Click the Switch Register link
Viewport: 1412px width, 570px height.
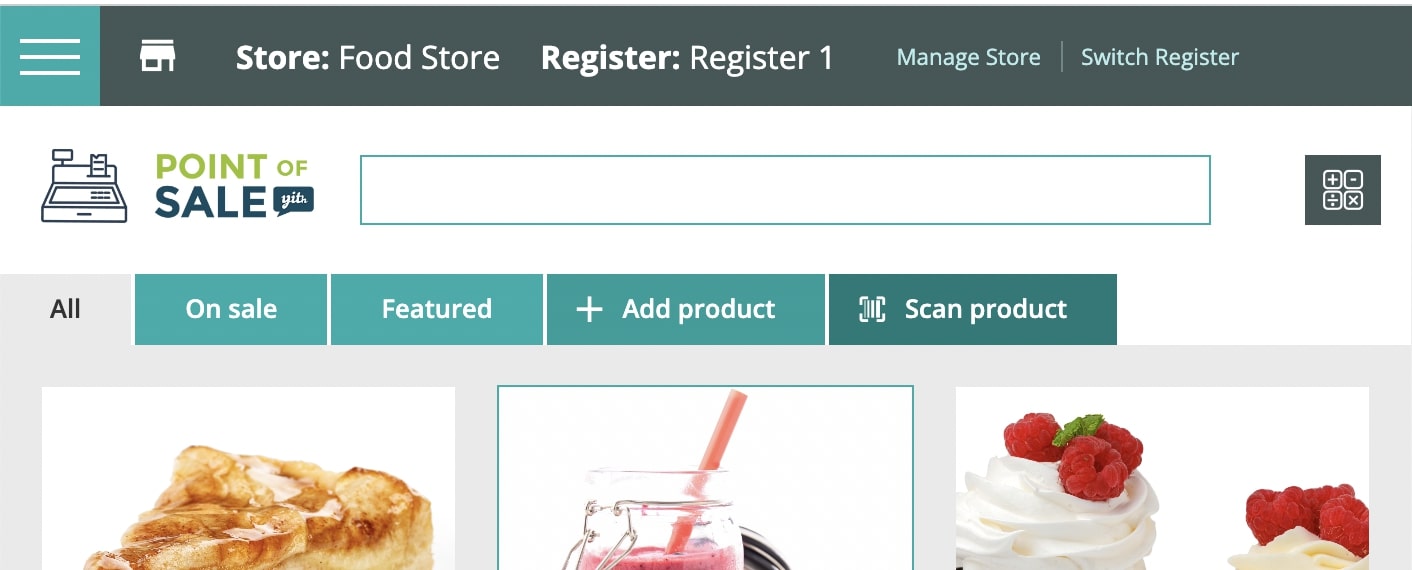(x=1160, y=57)
